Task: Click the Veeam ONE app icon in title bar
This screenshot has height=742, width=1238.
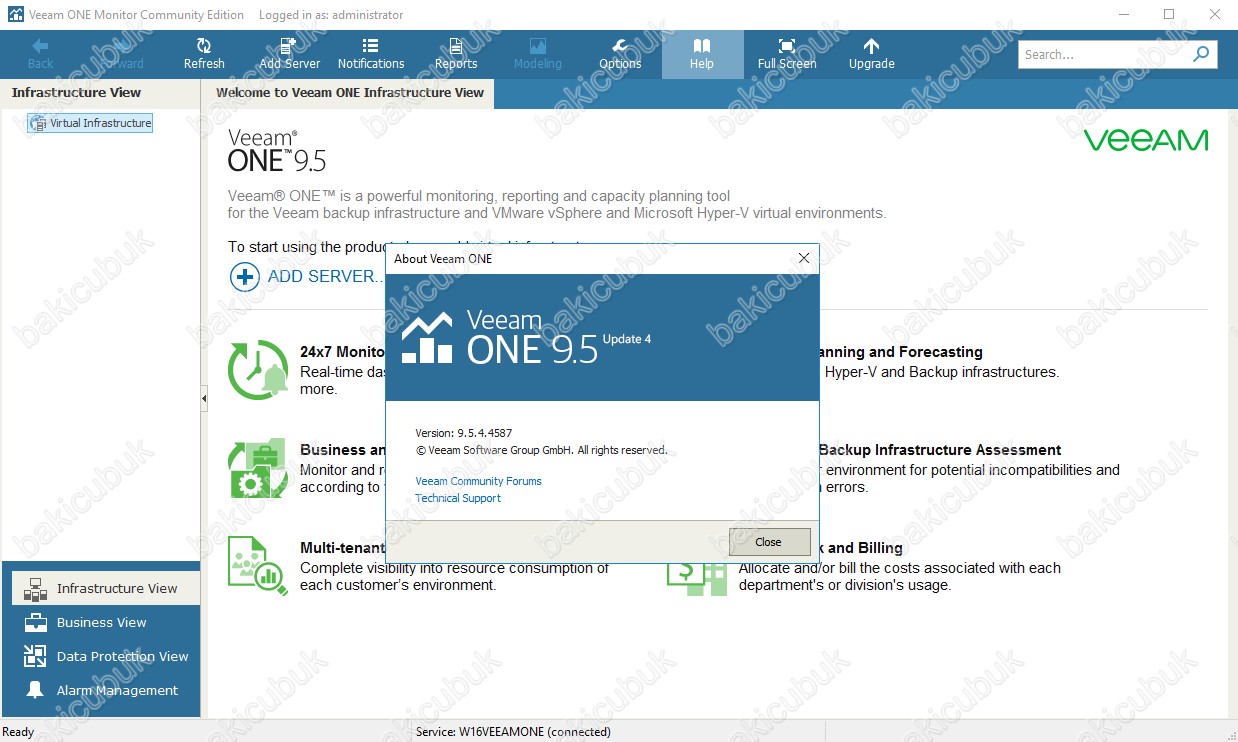Action: (15, 15)
